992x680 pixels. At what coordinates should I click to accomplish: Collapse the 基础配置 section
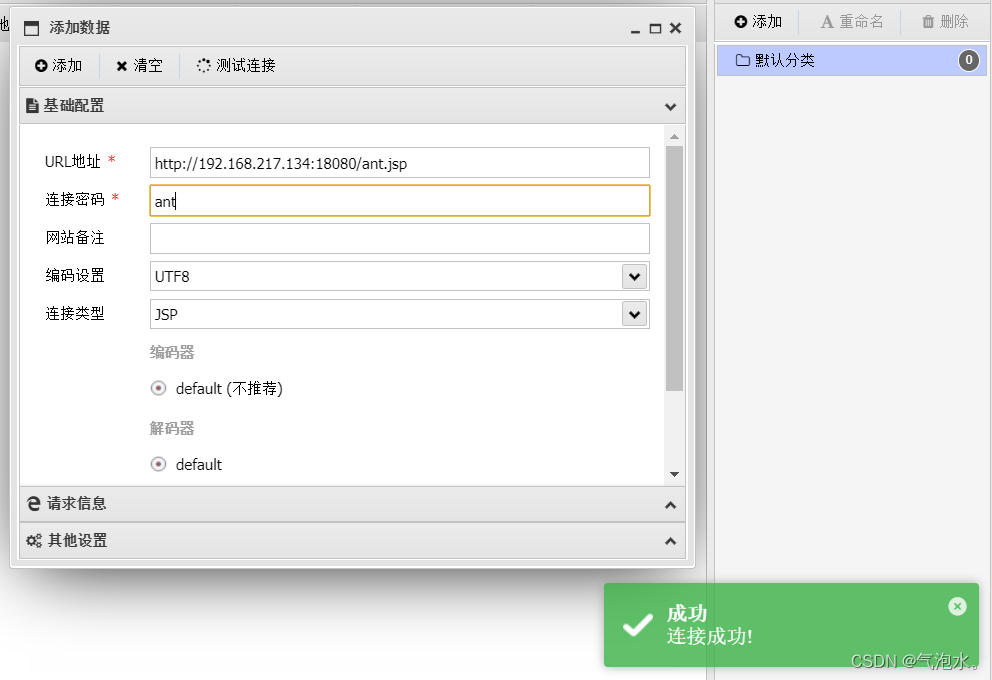[670, 106]
